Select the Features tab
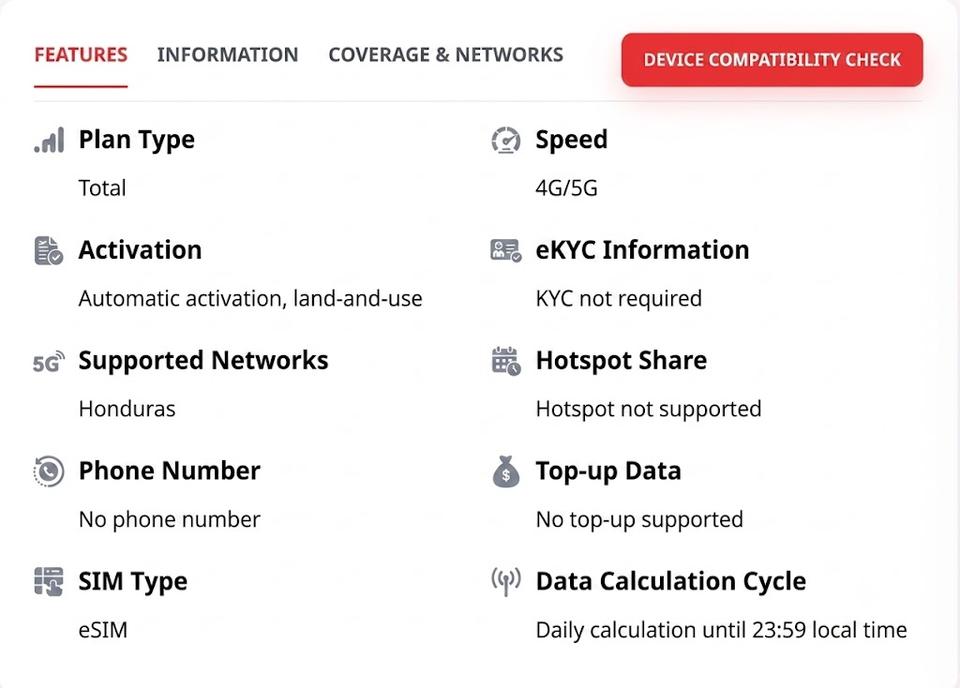This screenshot has height=688, width=960. click(x=81, y=55)
